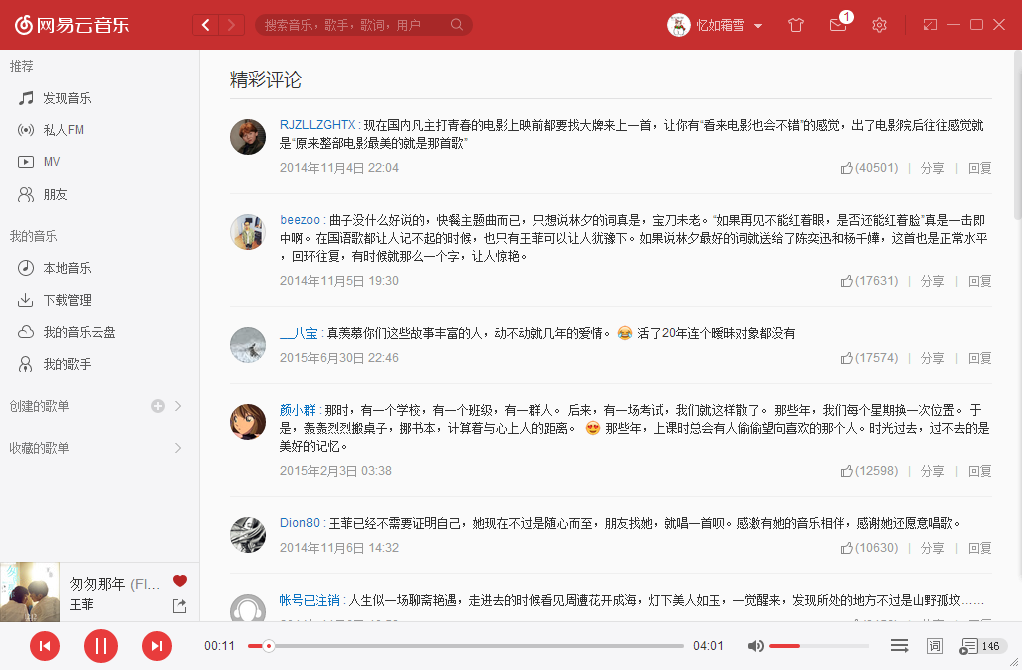This screenshot has height=670, width=1022.
Task: Open the messages envelope icon
Action: [838, 25]
